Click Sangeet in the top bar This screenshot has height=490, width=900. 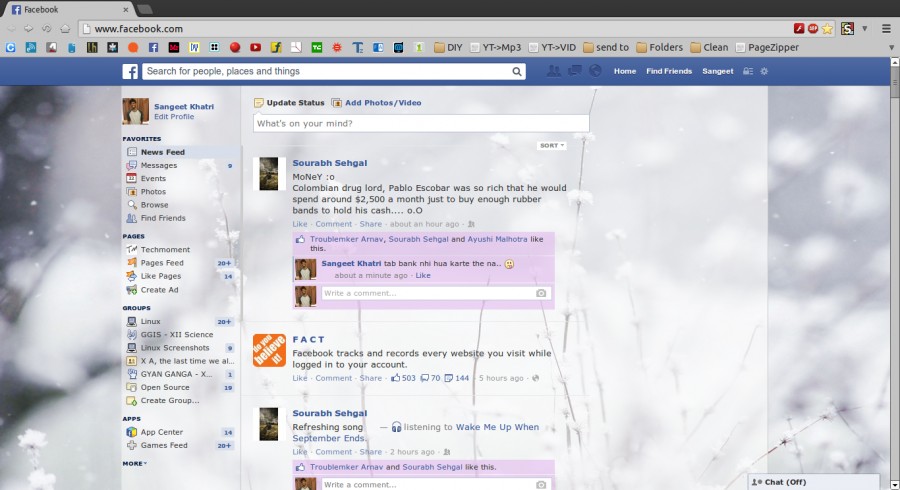(717, 71)
